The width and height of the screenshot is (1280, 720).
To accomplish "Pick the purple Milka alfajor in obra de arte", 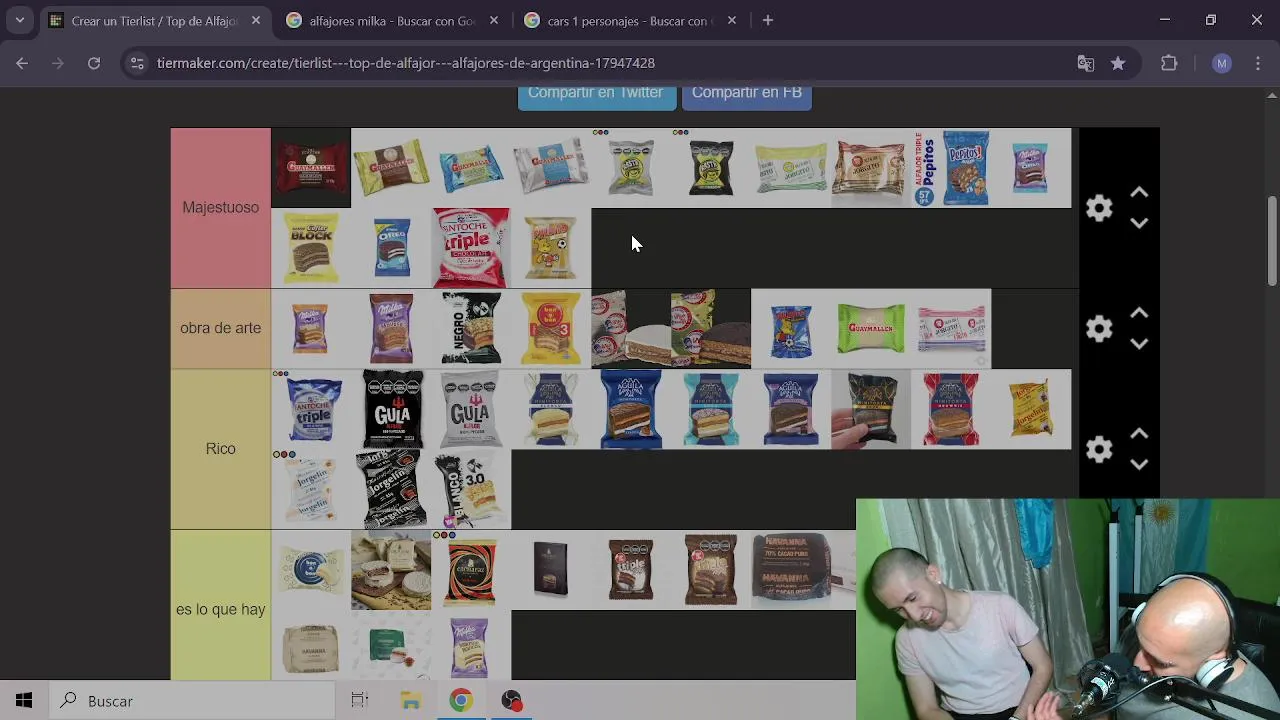I will 391,329.
